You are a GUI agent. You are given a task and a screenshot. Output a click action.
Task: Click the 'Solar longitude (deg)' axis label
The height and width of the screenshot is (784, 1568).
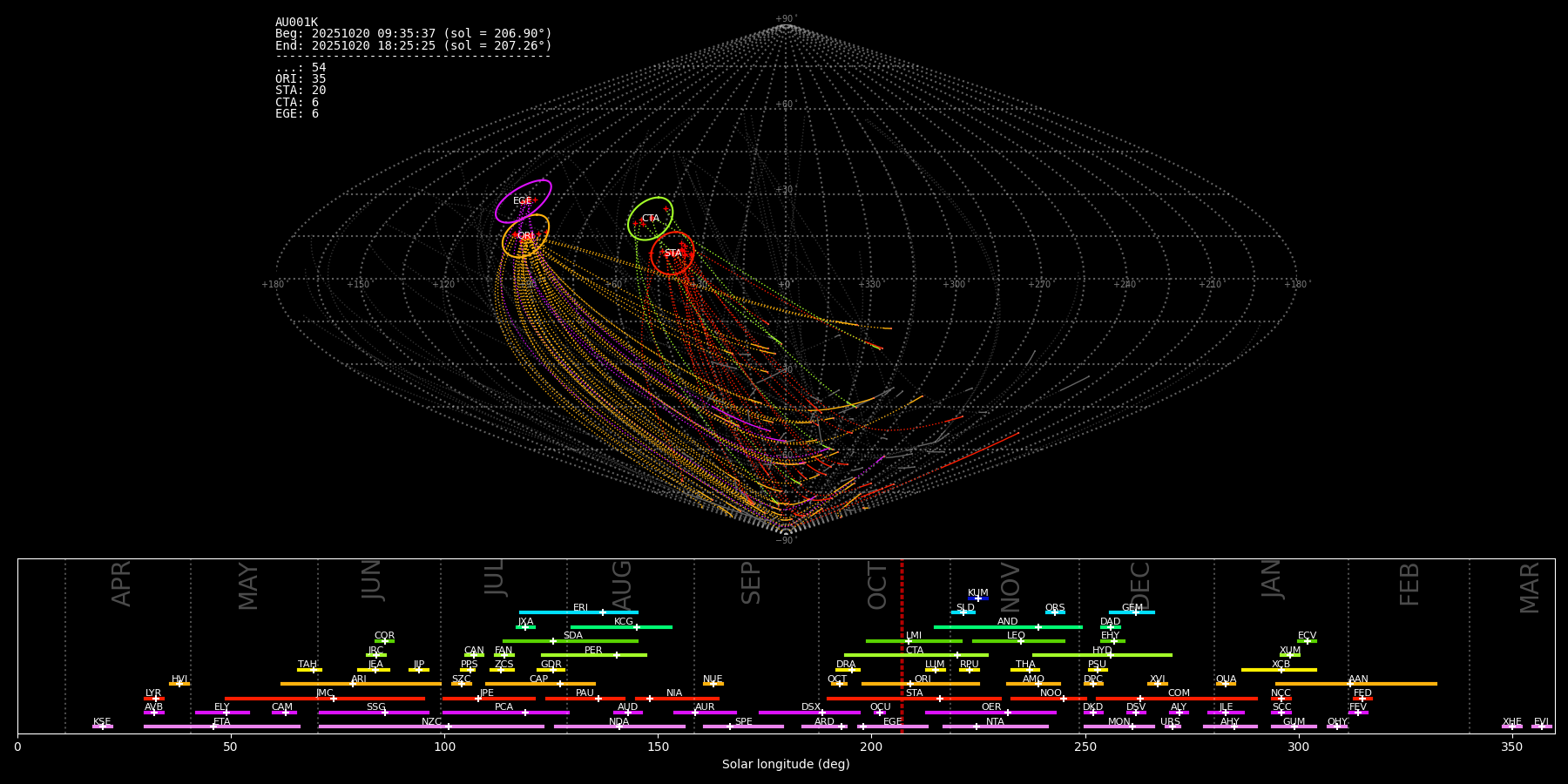click(786, 765)
